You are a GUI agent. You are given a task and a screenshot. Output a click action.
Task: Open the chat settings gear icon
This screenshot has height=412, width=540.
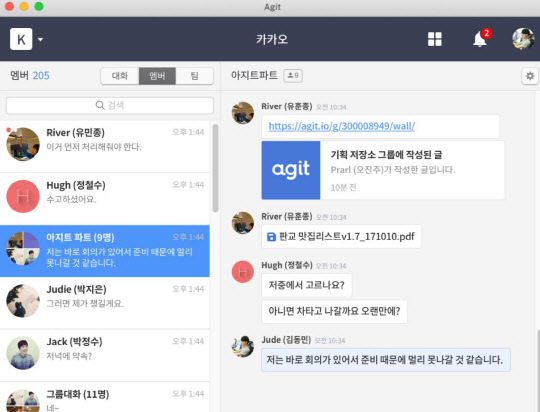530,76
